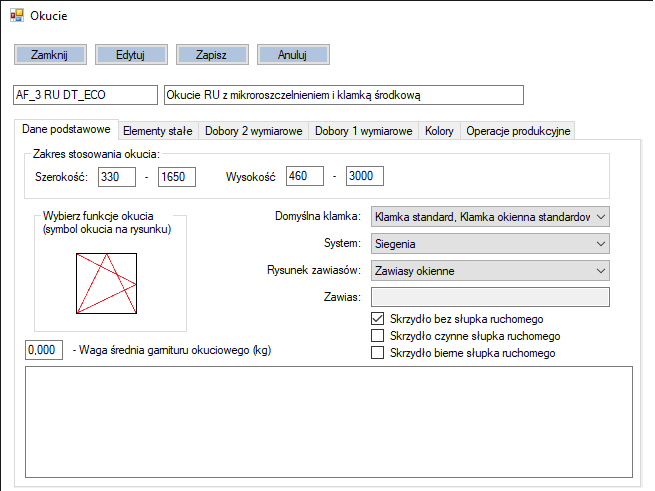Expand the System dropdown showing Siegenia

pos(490,244)
